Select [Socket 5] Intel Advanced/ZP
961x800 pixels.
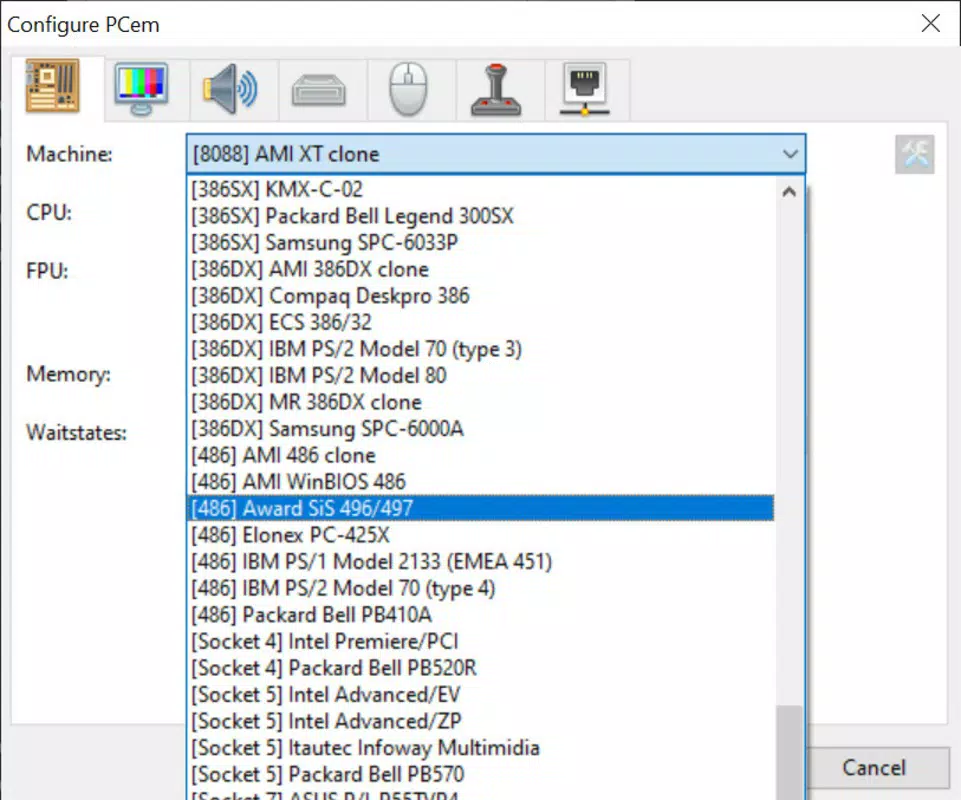480,721
